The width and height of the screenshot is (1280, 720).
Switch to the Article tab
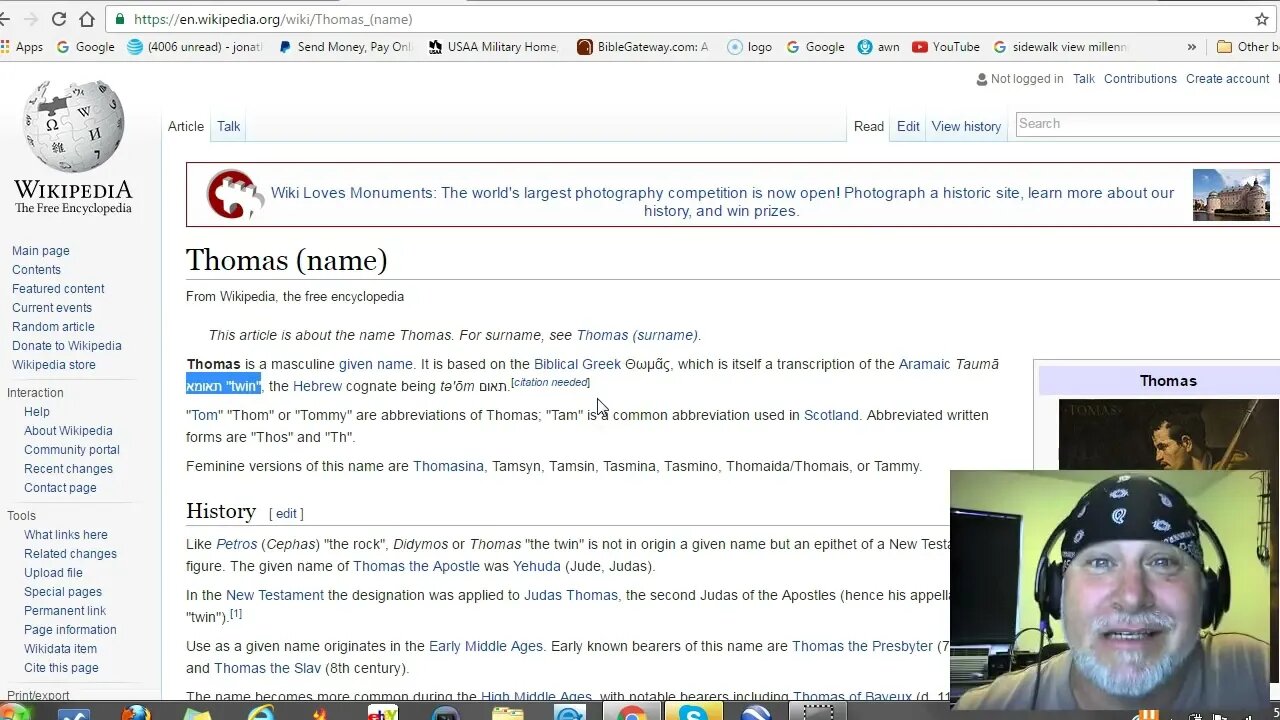point(186,126)
